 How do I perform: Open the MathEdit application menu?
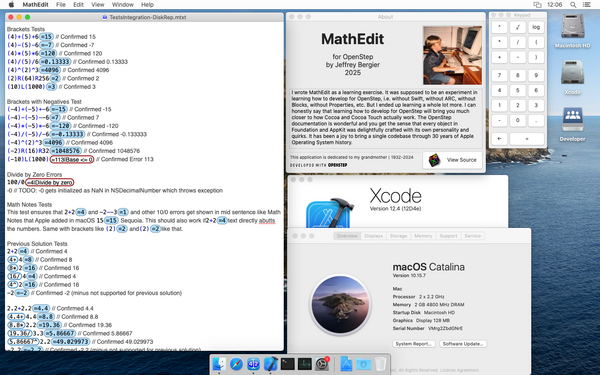[35, 5]
